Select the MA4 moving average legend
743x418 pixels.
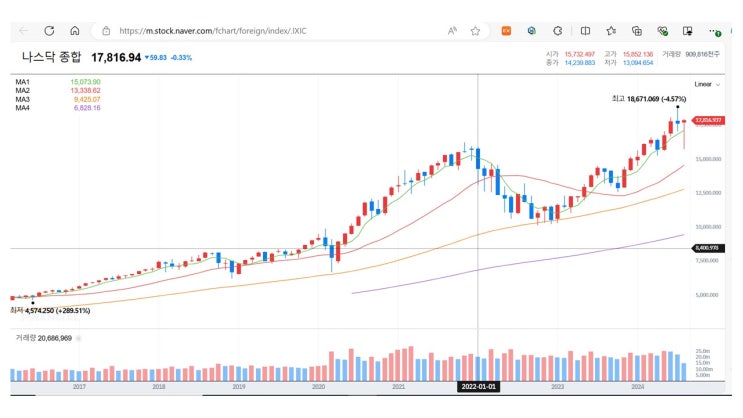coord(24,107)
